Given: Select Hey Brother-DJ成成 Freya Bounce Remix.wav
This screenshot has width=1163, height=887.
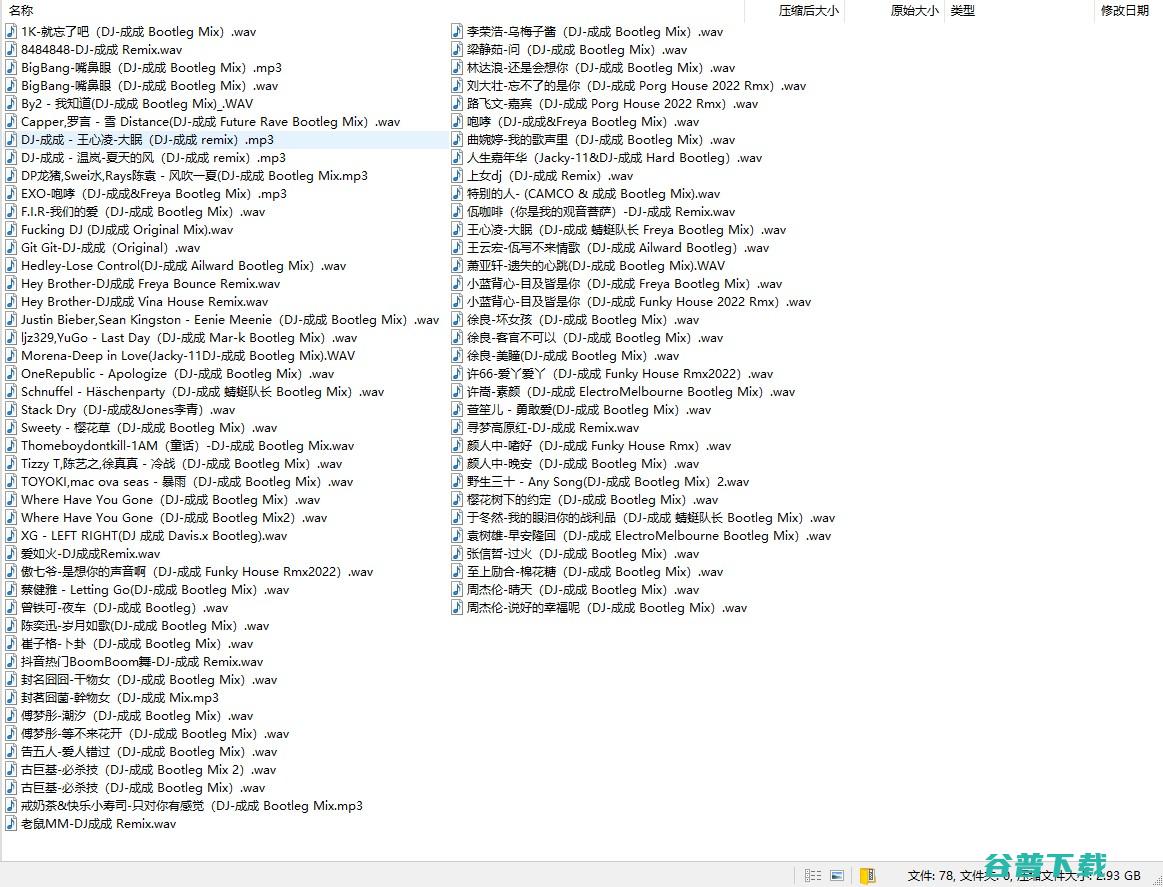Looking at the screenshot, I should (151, 283).
